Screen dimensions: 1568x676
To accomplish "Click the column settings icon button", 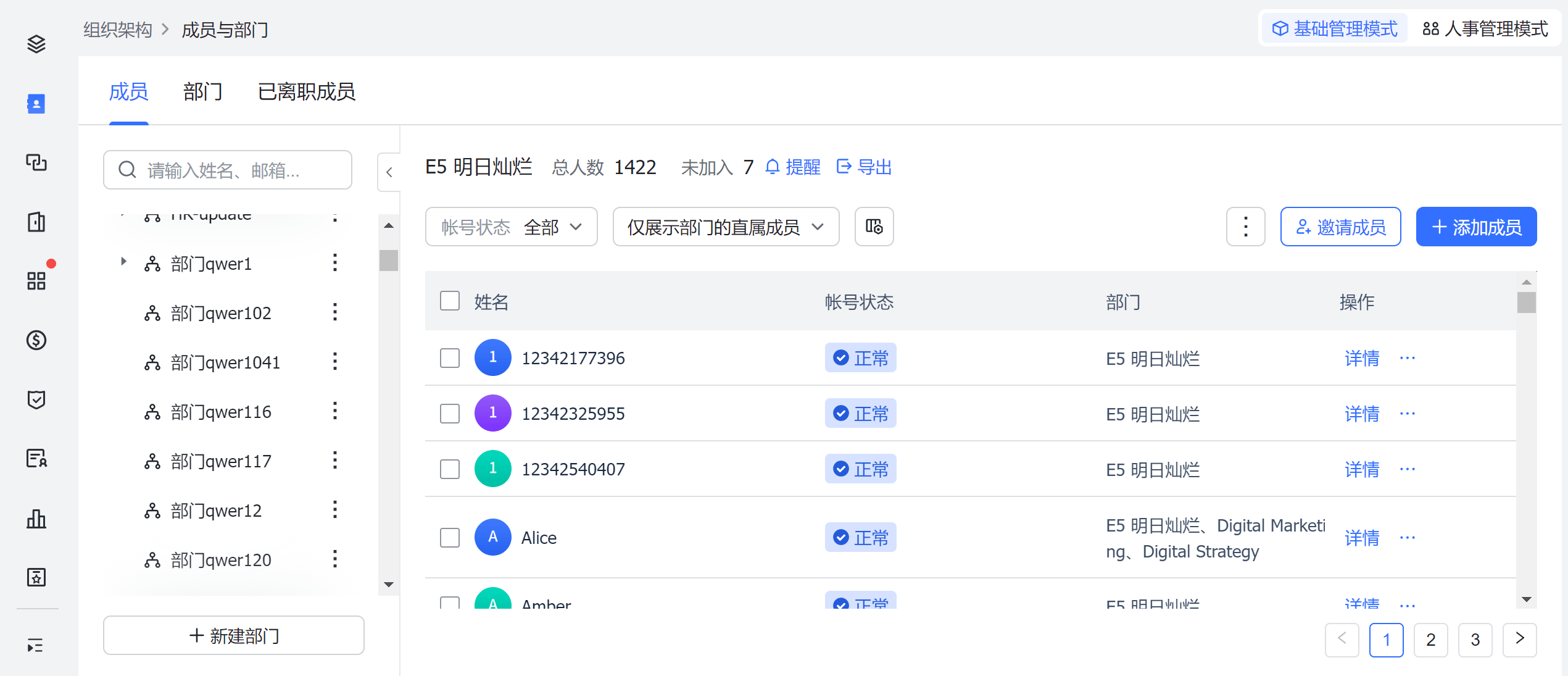I will 874,227.
